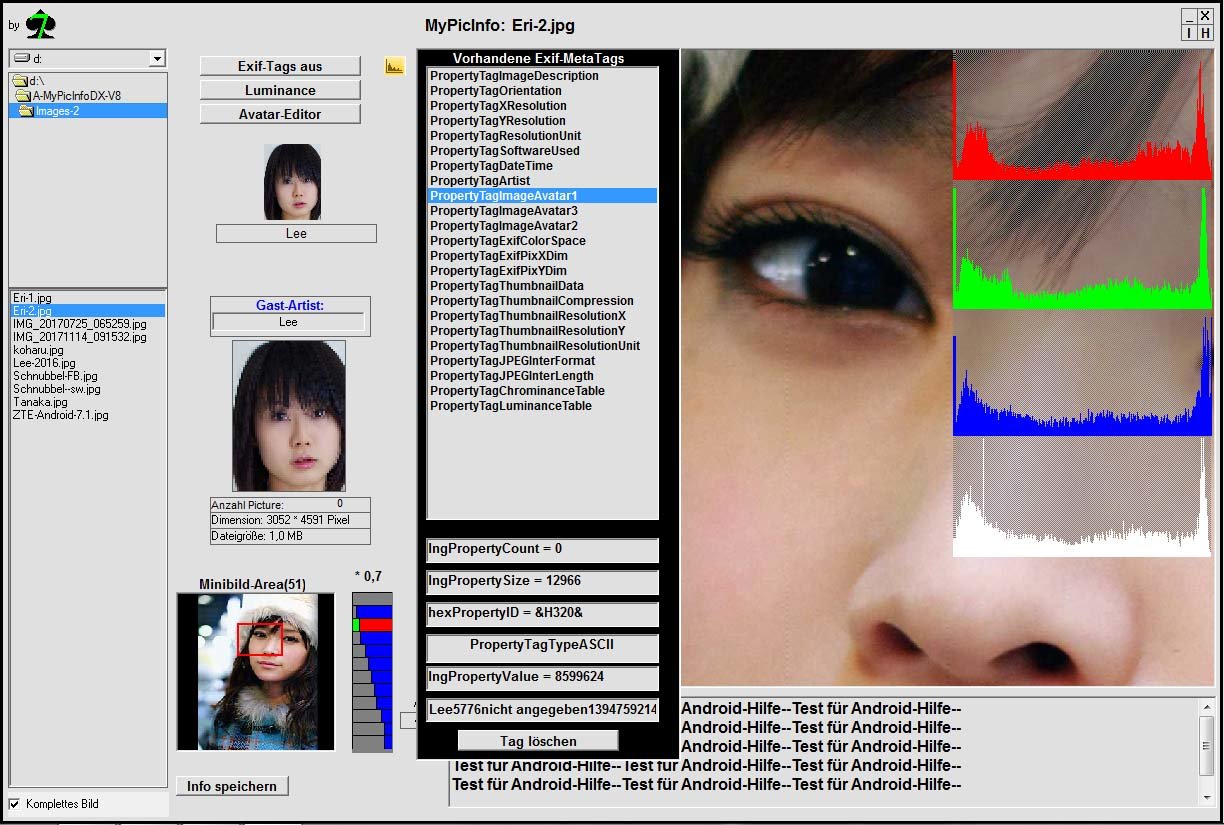Toggle the Komplettes Bild checkbox

(x=15, y=803)
